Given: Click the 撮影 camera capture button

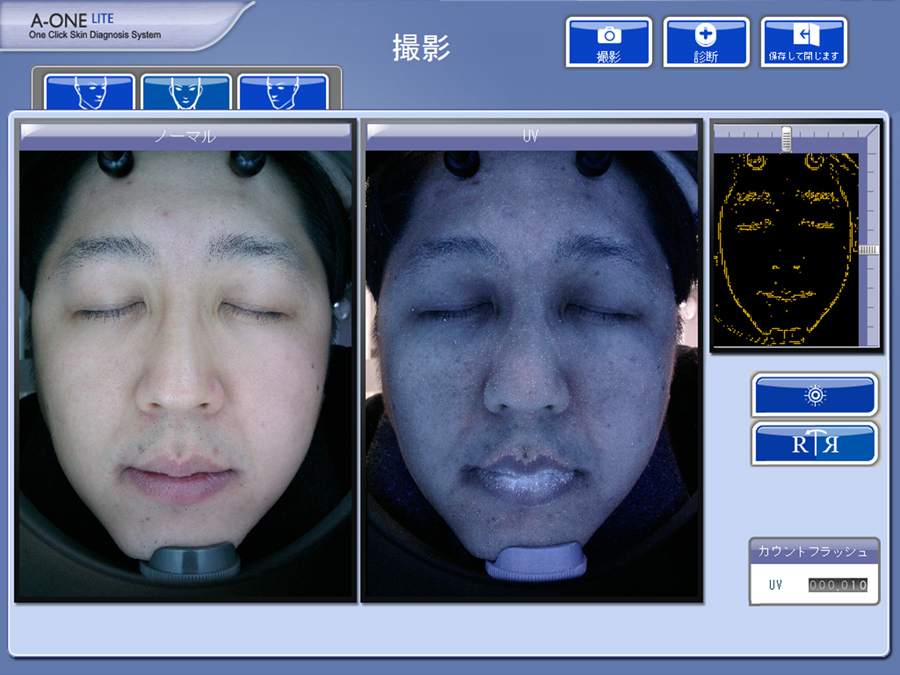Looking at the screenshot, I should (x=608, y=42).
